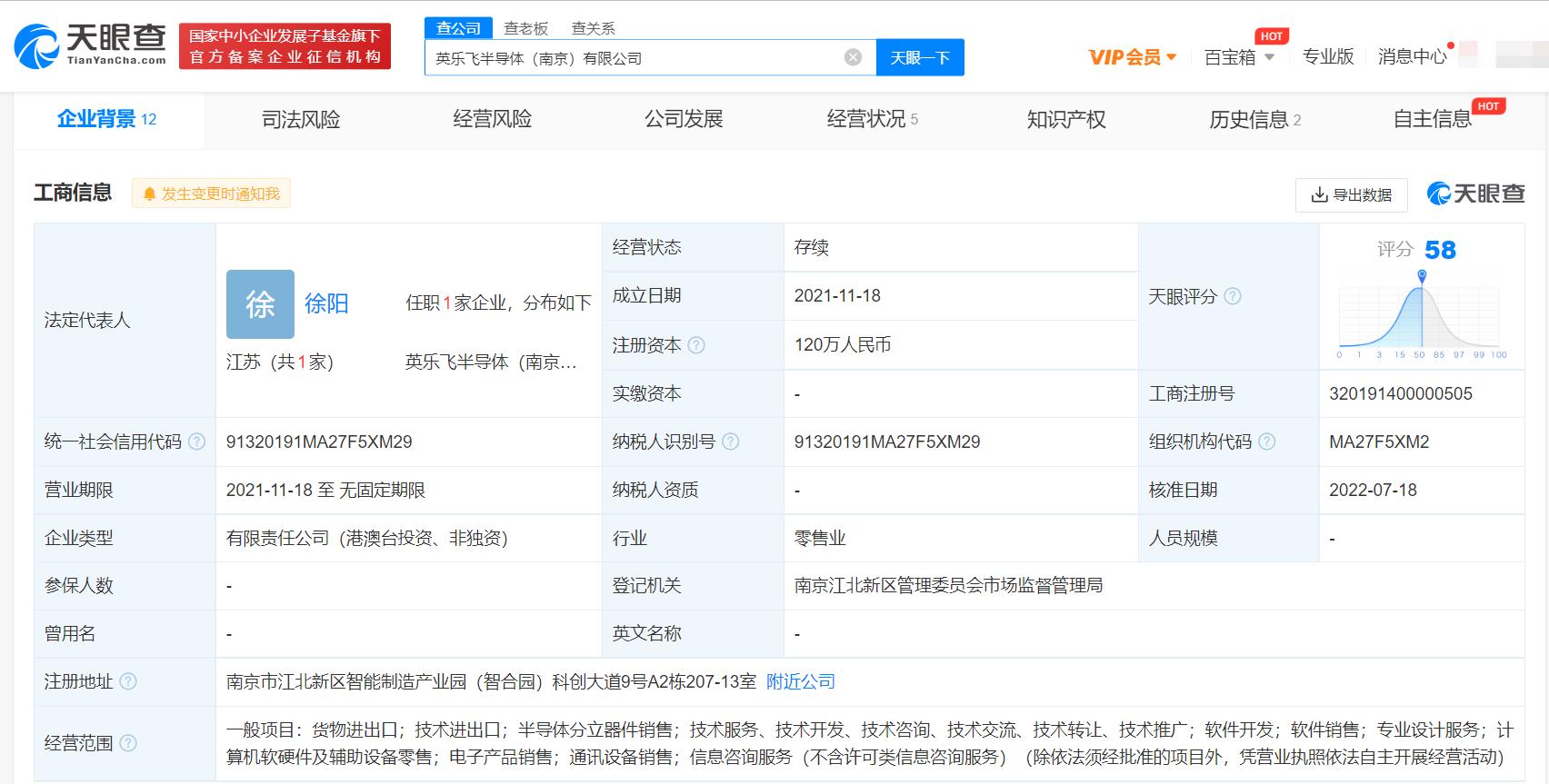The height and width of the screenshot is (784, 1549).
Task: Click help icon next to 注册资本
Action: point(696,345)
